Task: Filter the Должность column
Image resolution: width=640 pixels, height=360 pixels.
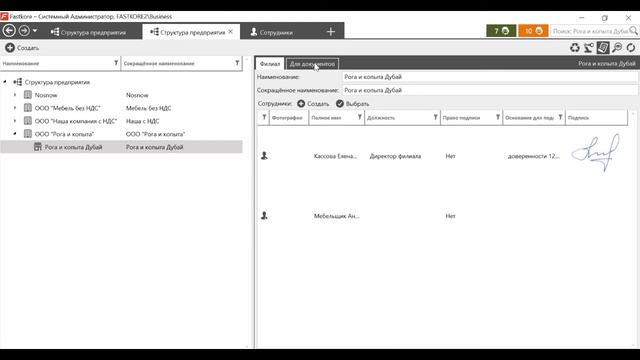Action: coord(436,118)
